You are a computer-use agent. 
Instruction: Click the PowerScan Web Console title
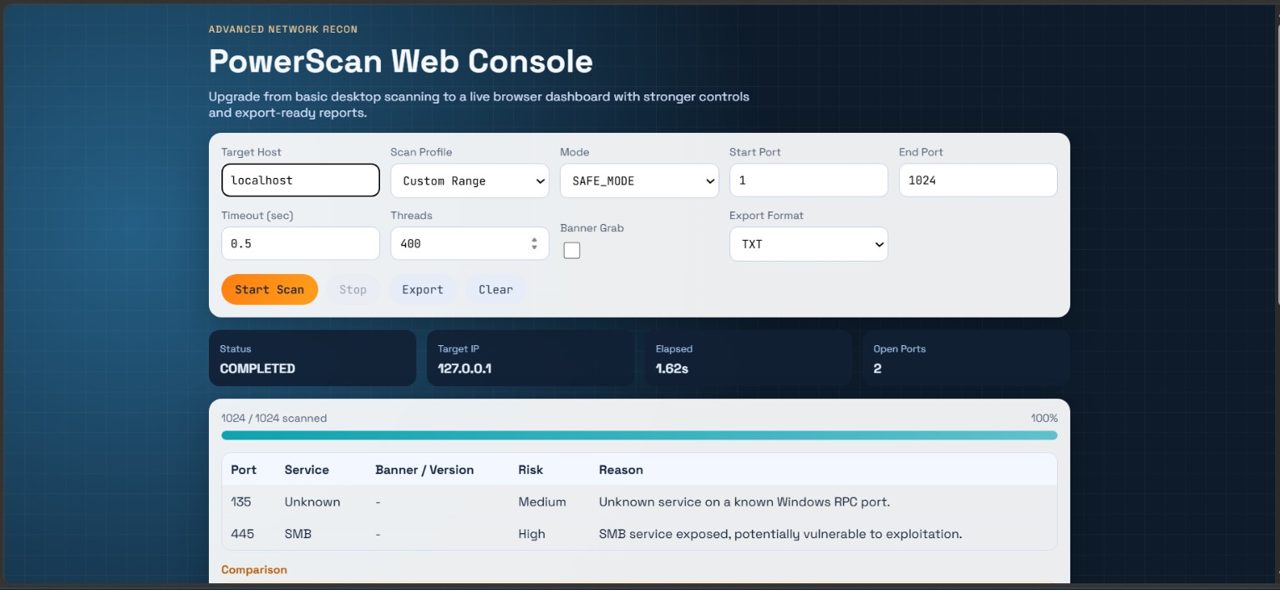(401, 61)
